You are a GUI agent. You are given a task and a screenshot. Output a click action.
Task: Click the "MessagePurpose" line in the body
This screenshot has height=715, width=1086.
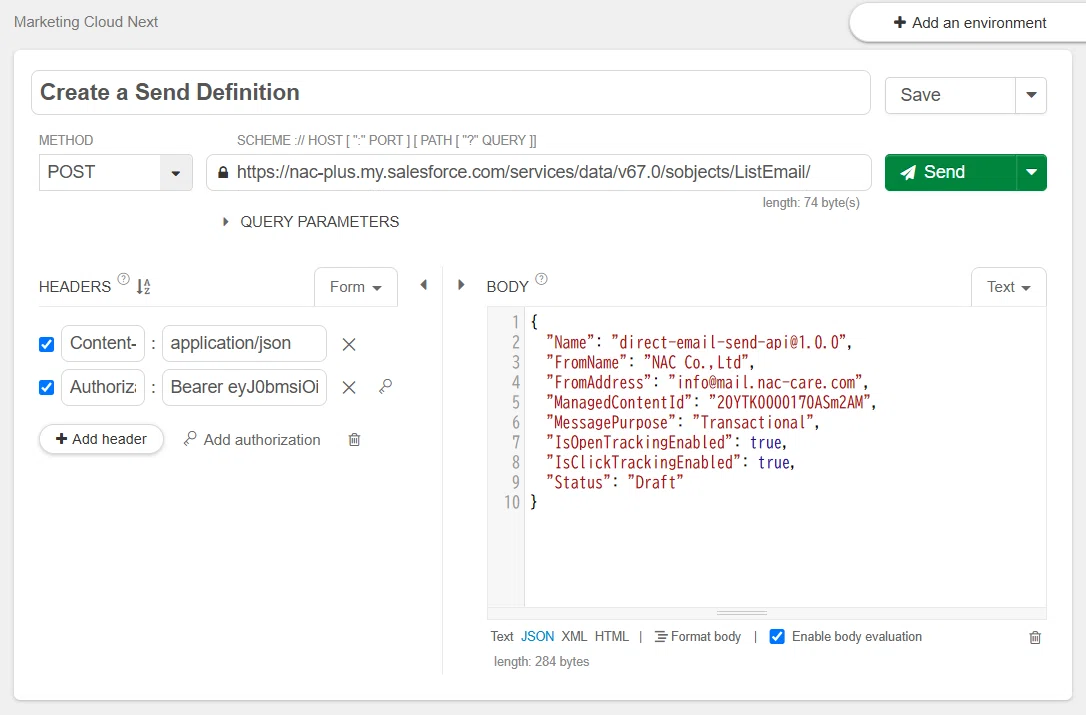pyautogui.click(x=683, y=423)
